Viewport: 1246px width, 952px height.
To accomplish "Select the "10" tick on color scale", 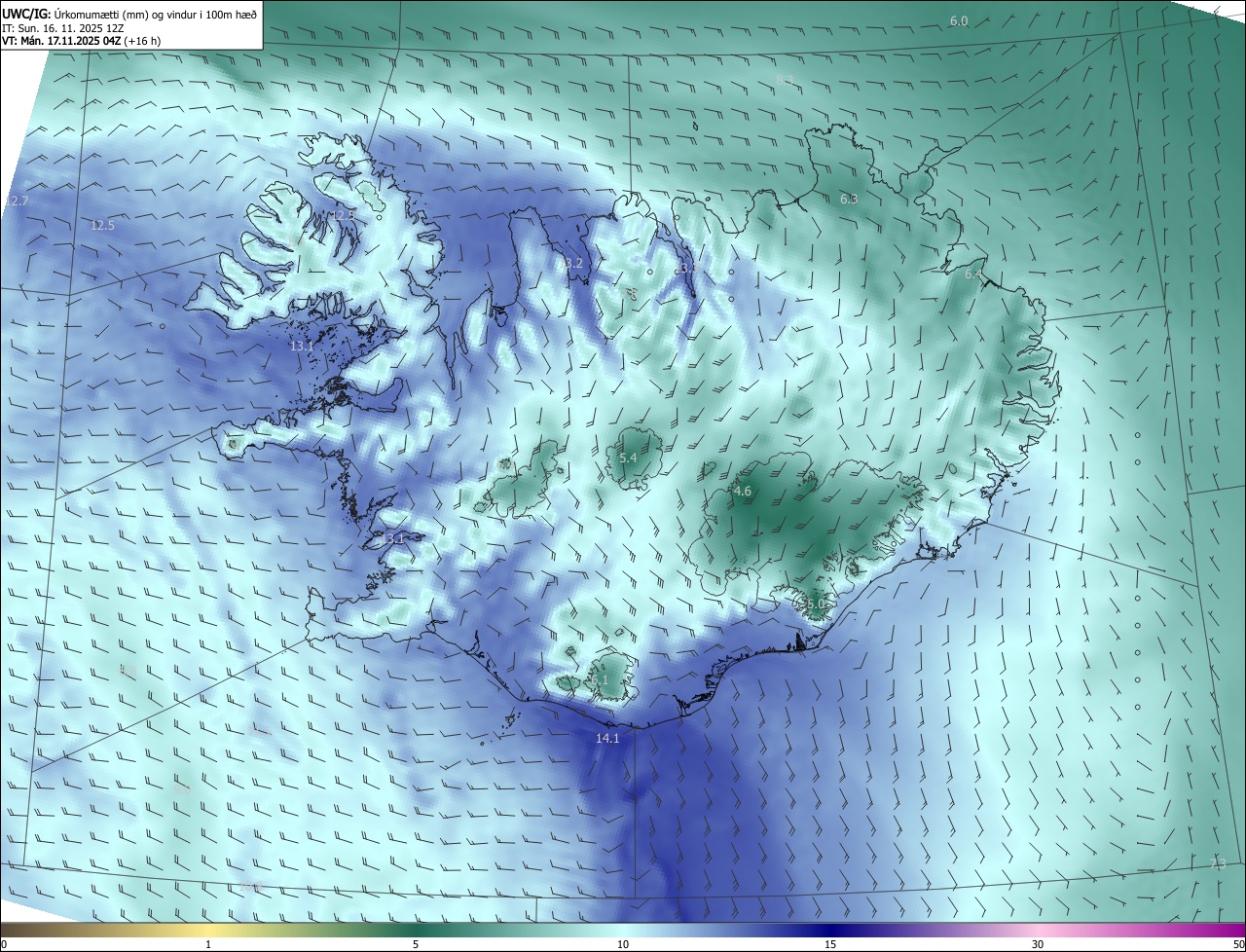I will point(623,944).
